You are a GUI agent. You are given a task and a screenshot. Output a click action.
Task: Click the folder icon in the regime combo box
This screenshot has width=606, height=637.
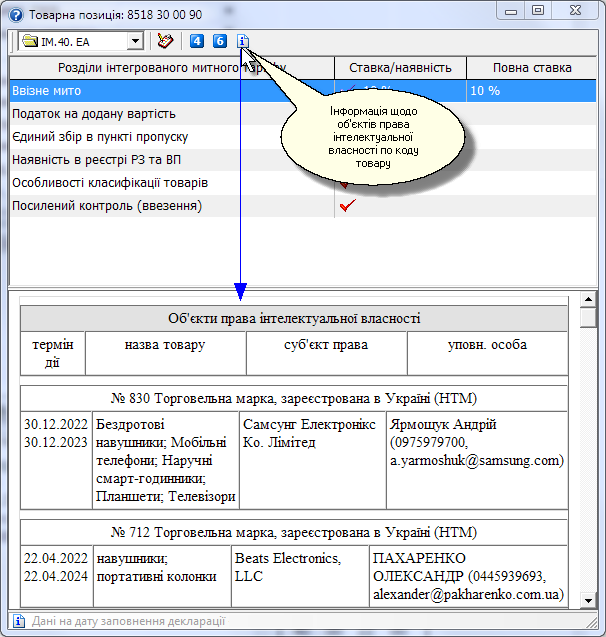click(30, 41)
